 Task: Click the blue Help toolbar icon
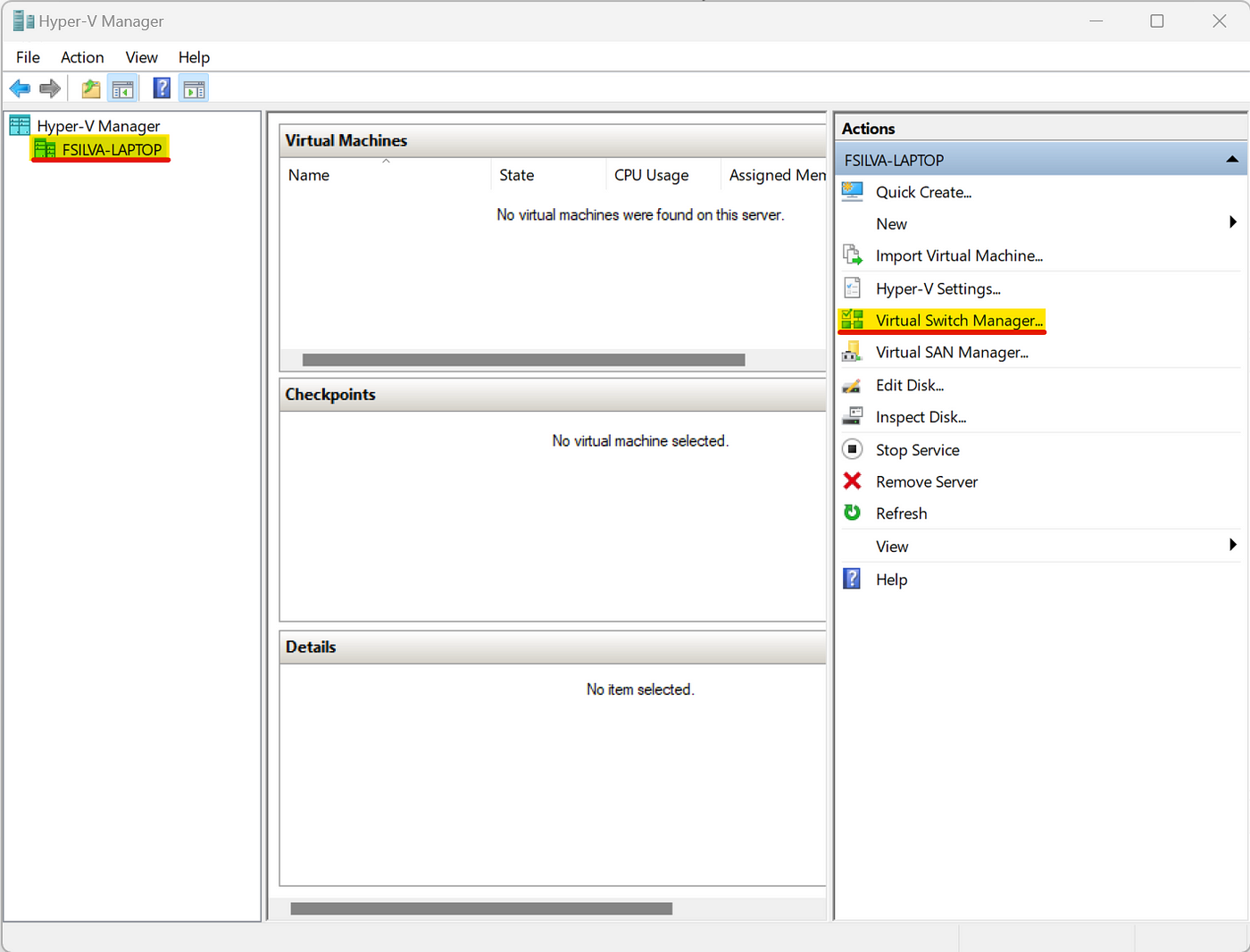coord(162,88)
